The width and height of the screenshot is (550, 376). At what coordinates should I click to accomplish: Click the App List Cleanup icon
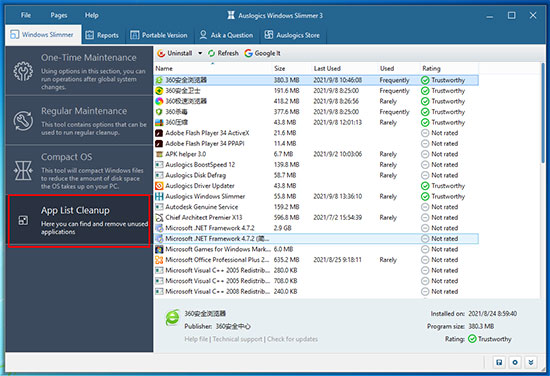point(23,221)
